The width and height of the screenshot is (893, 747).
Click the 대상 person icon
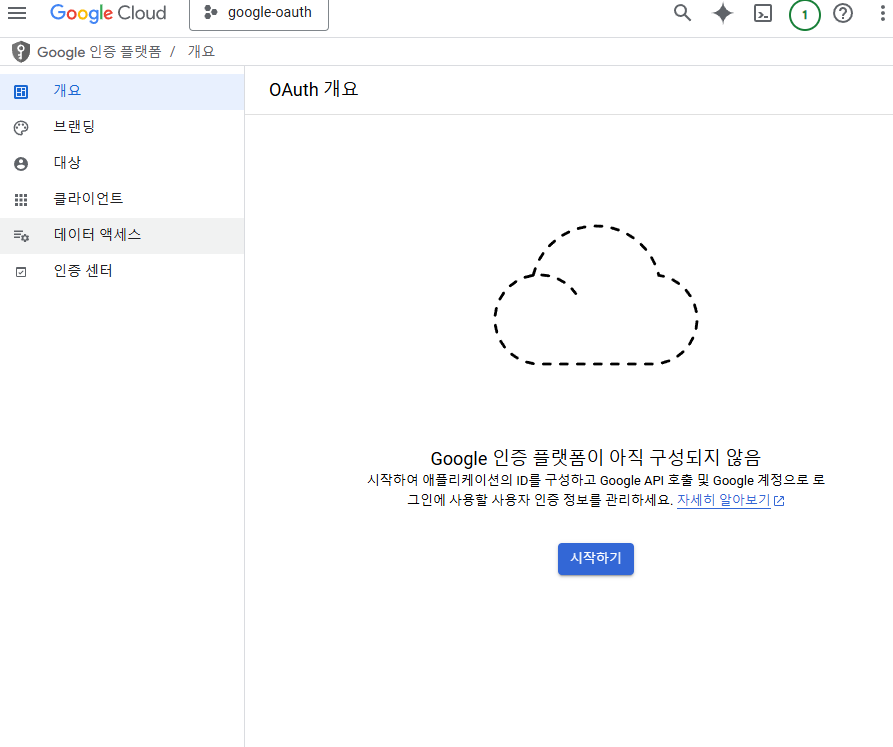coord(21,164)
